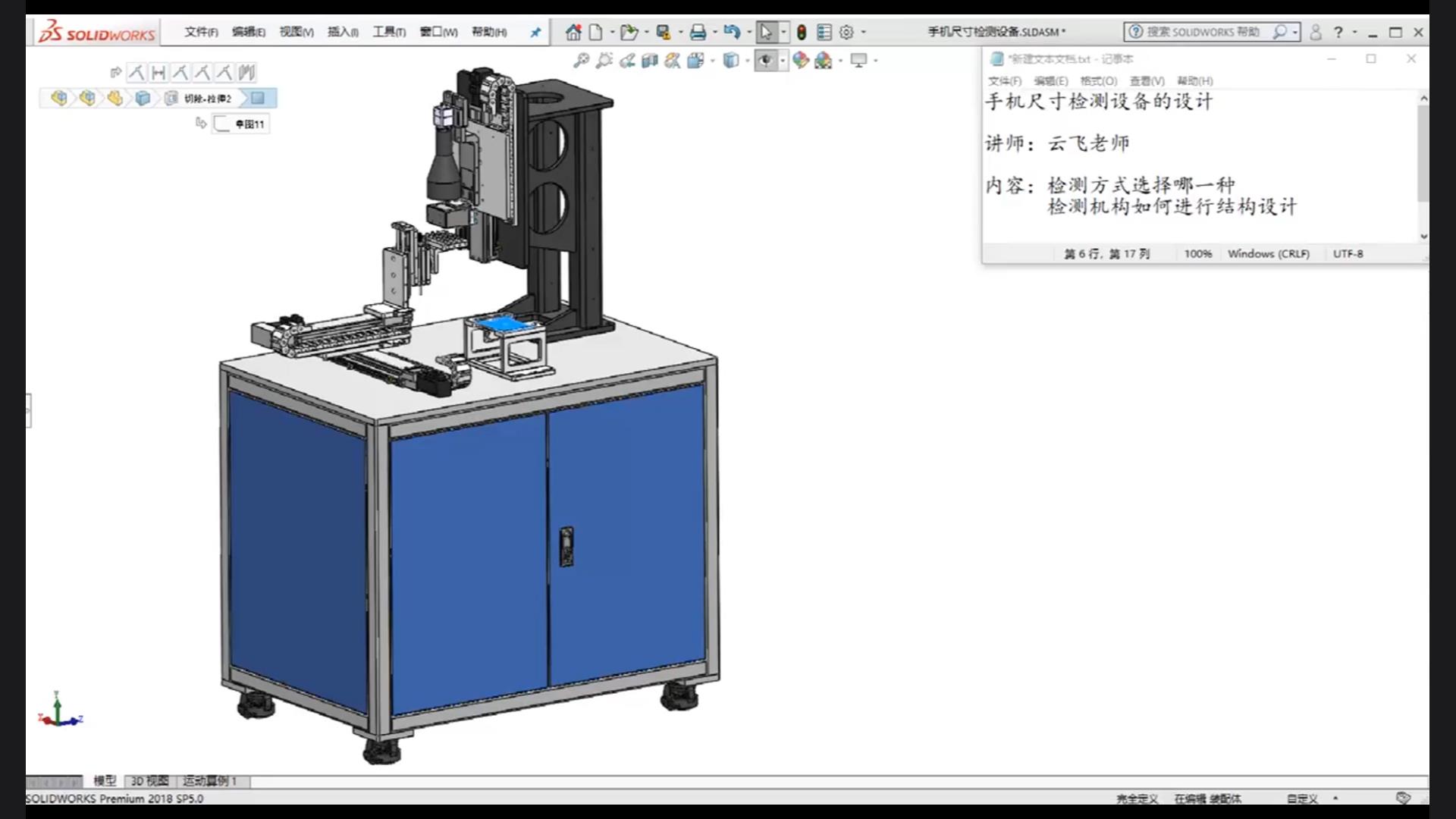Select the blue face at the breadcrumb end
The height and width of the screenshot is (819, 1456).
259,98
